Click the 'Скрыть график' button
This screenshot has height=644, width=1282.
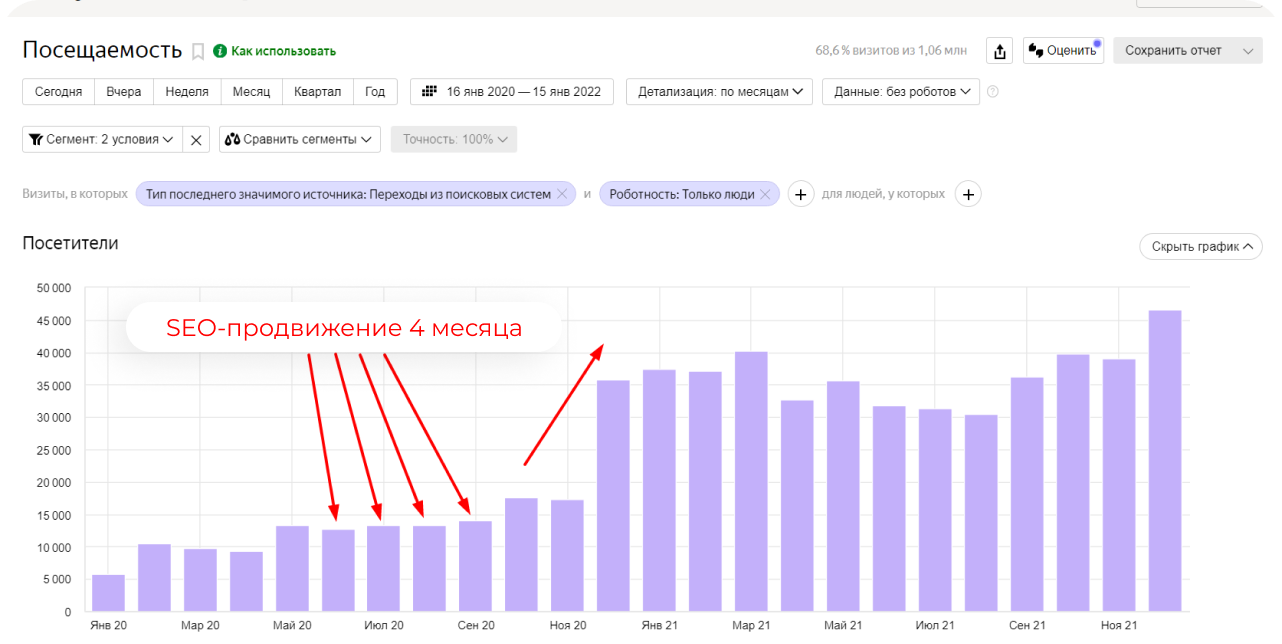click(x=1200, y=246)
